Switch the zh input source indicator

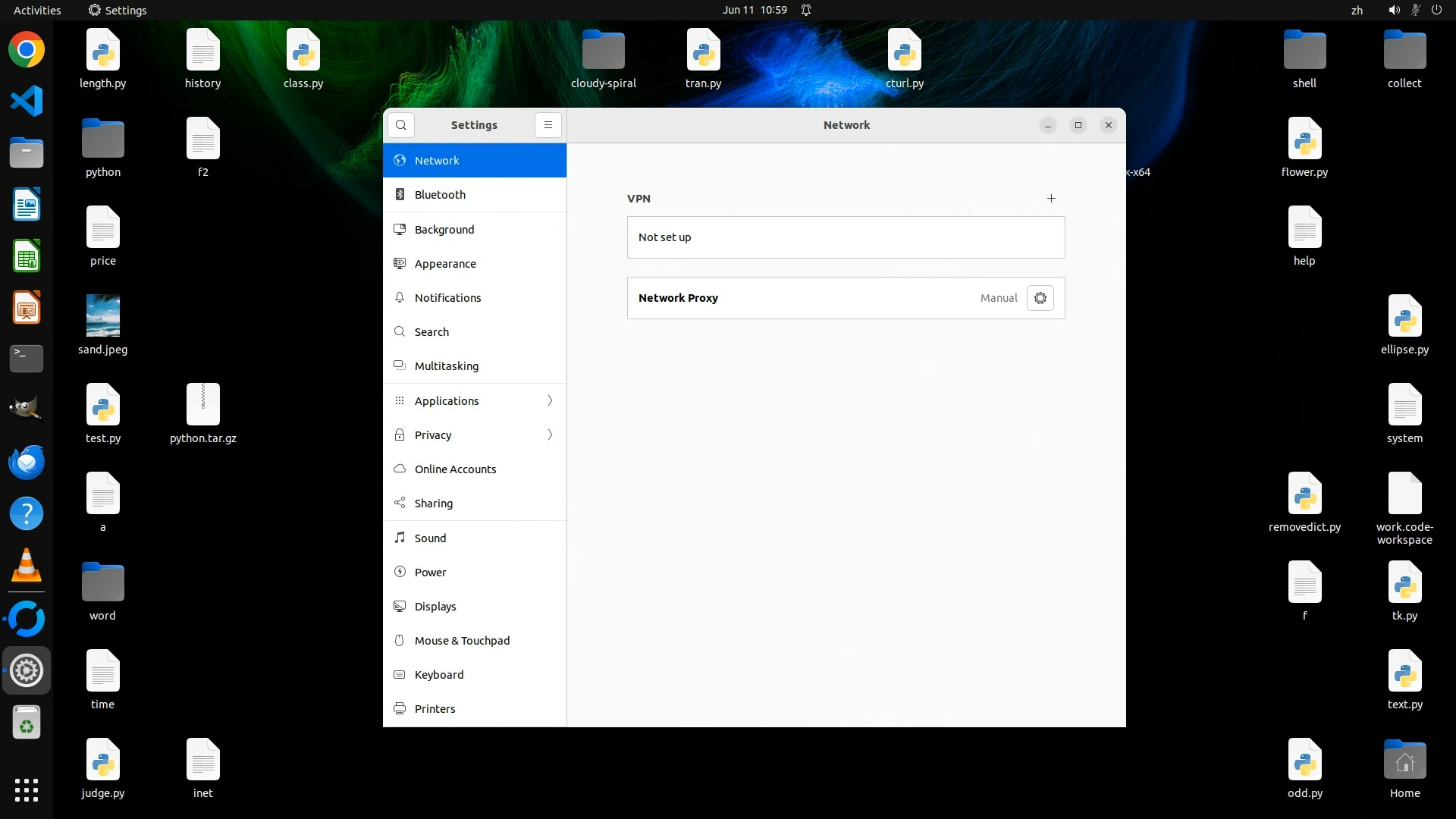coord(1357,10)
